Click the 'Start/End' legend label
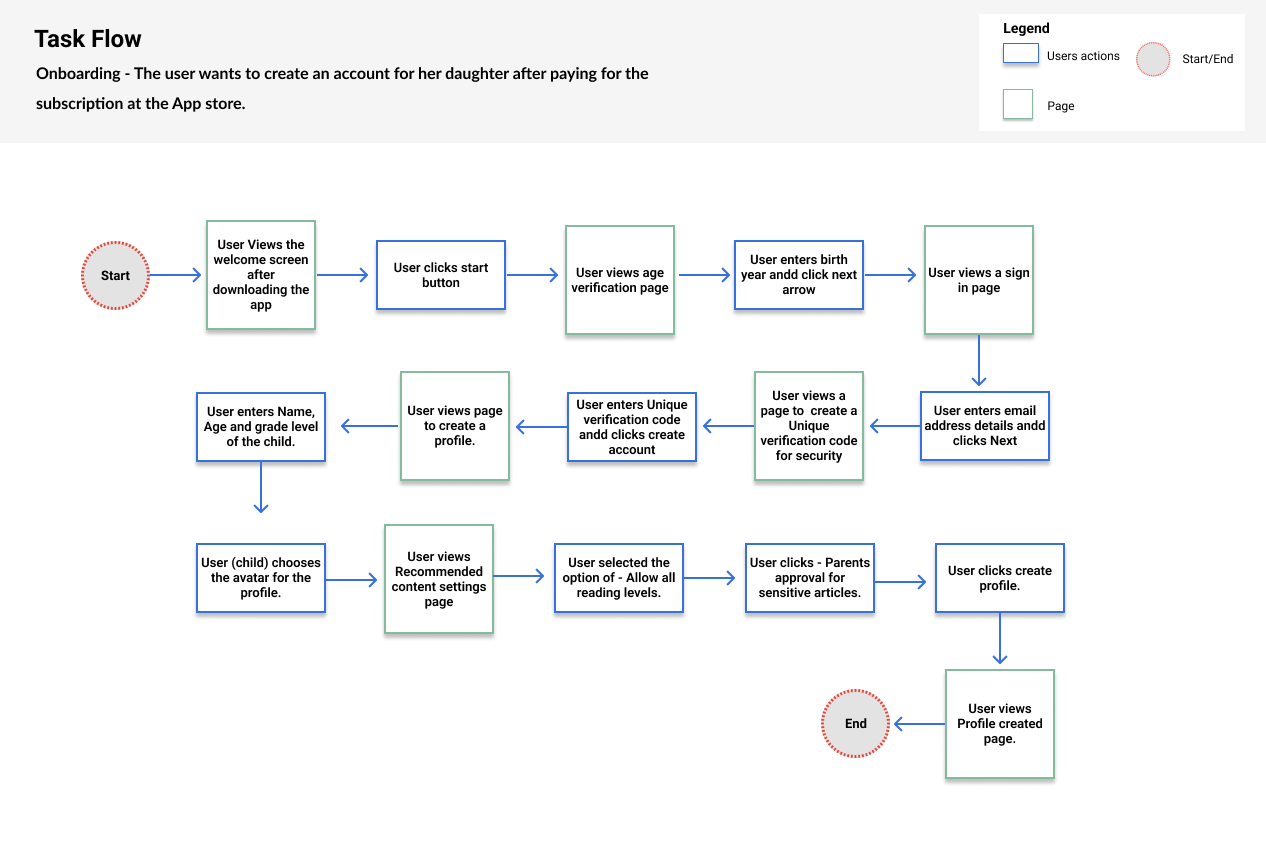The height and width of the screenshot is (847, 1266). click(1208, 59)
